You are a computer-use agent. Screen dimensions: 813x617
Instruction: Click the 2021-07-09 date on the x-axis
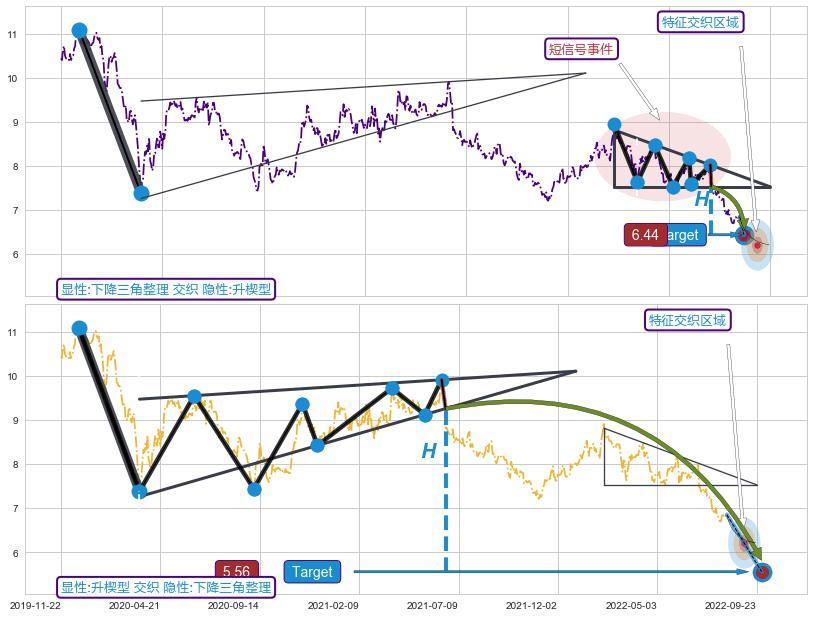pos(433,605)
